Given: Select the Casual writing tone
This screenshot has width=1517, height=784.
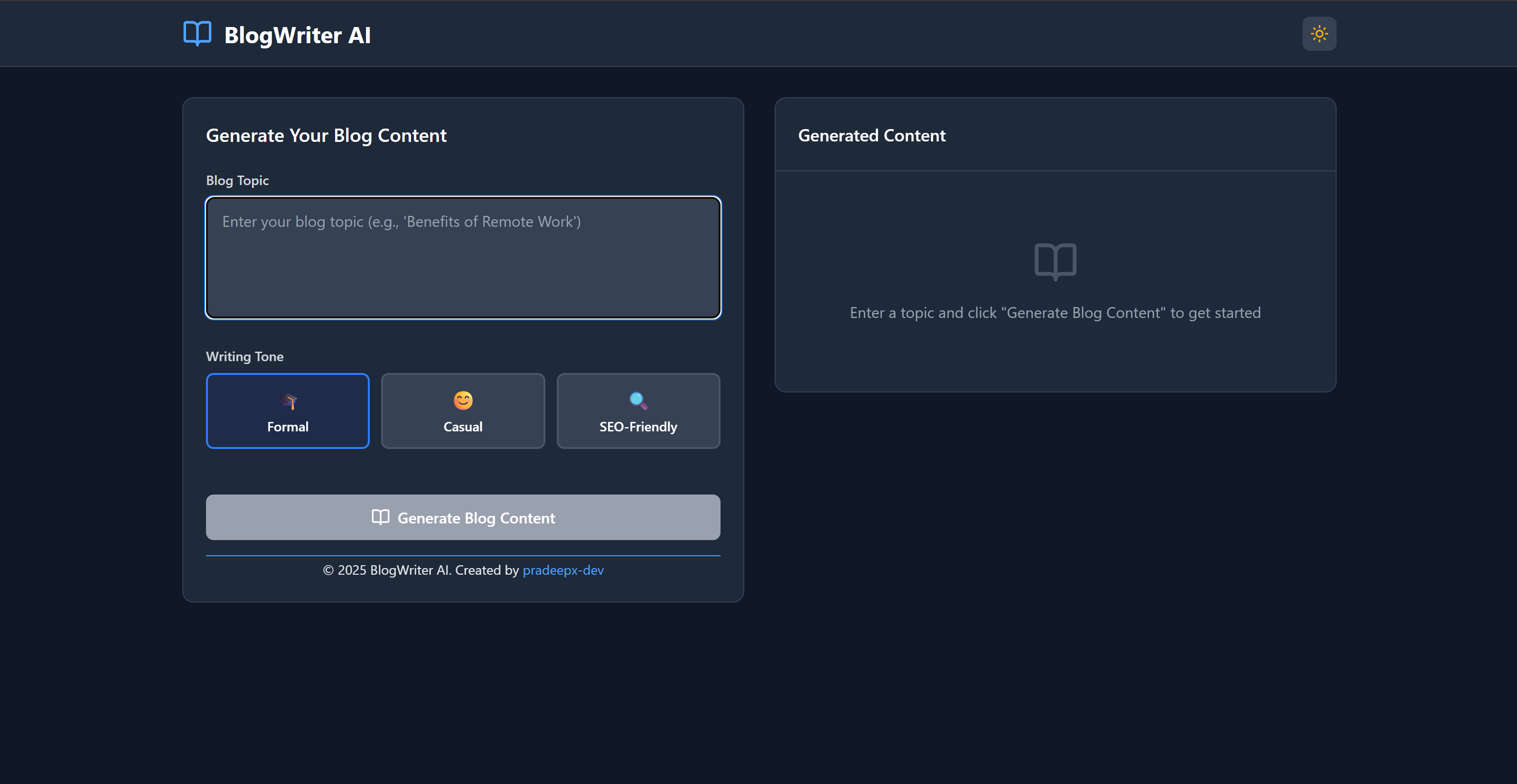Looking at the screenshot, I should tap(463, 411).
